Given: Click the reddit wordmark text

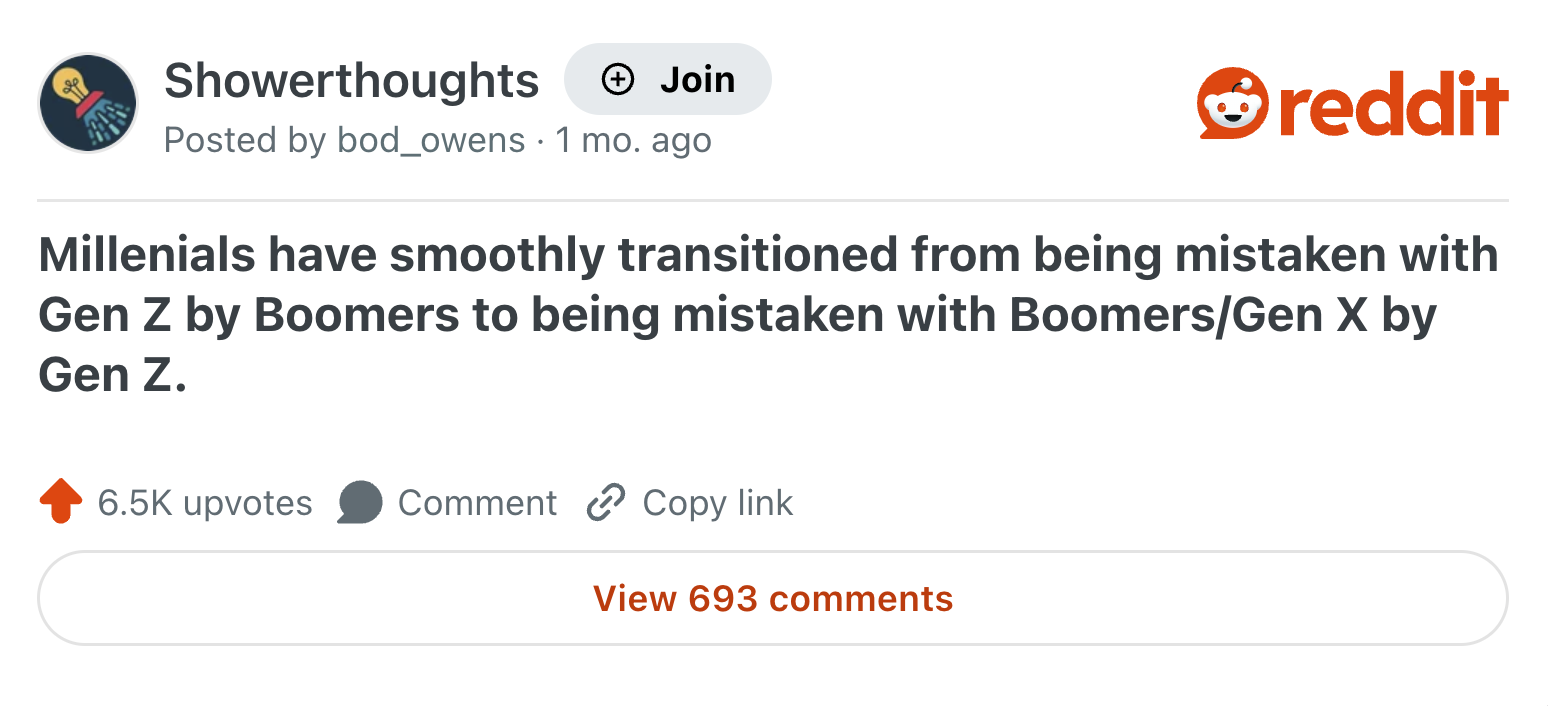Looking at the screenshot, I should coord(1394,104).
